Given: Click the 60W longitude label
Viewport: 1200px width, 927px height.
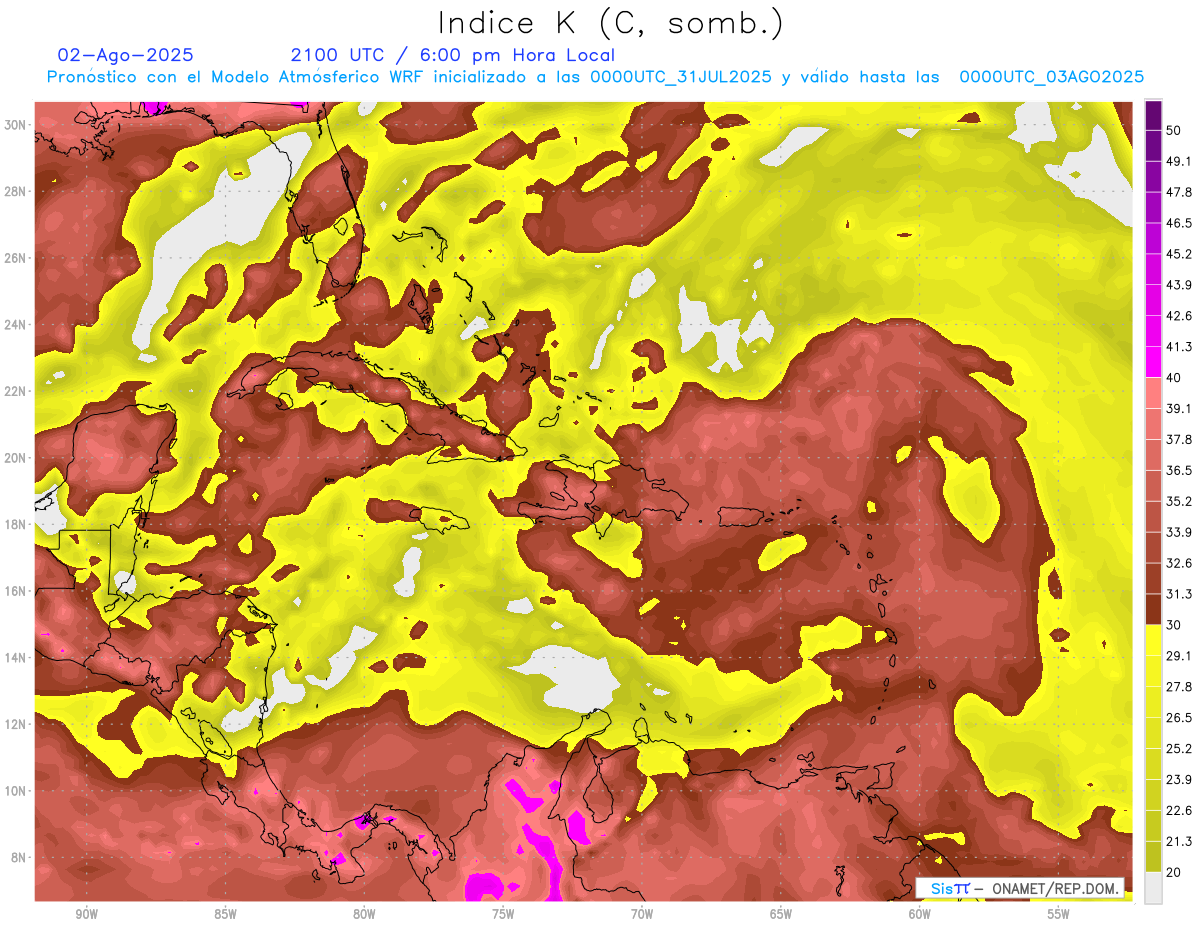Looking at the screenshot, I should [920, 914].
